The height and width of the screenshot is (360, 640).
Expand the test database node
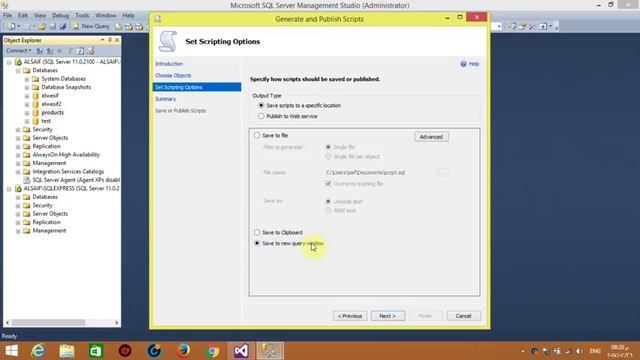tap(27, 121)
